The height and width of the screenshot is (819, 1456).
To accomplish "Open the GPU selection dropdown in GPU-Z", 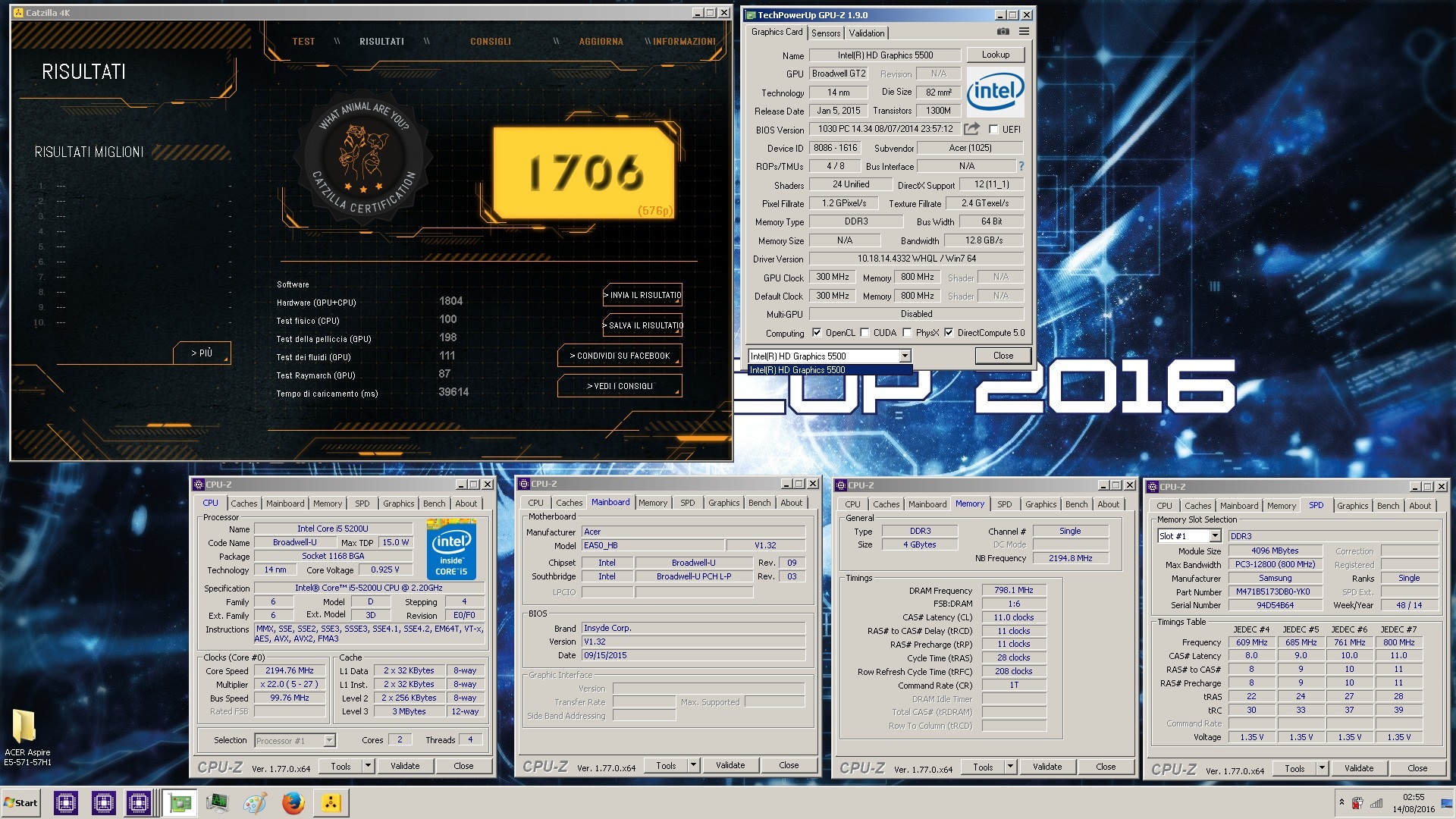I will click(905, 356).
